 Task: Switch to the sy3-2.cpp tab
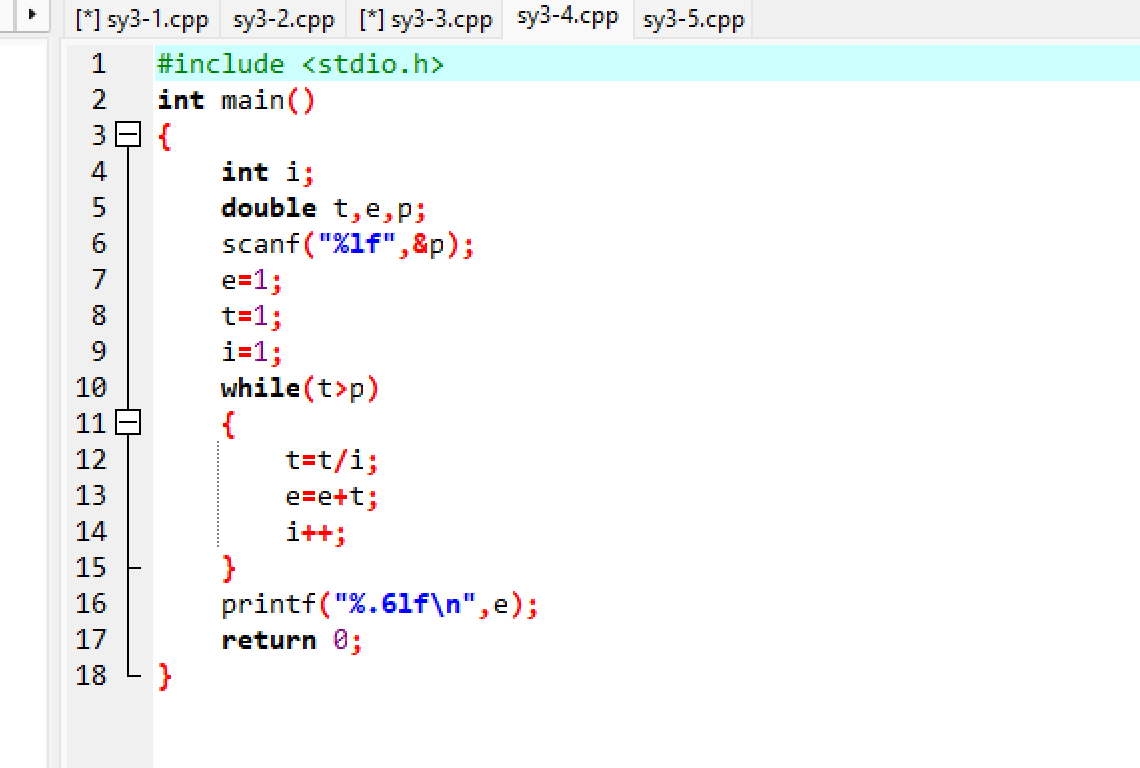click(x=284, y=20)
